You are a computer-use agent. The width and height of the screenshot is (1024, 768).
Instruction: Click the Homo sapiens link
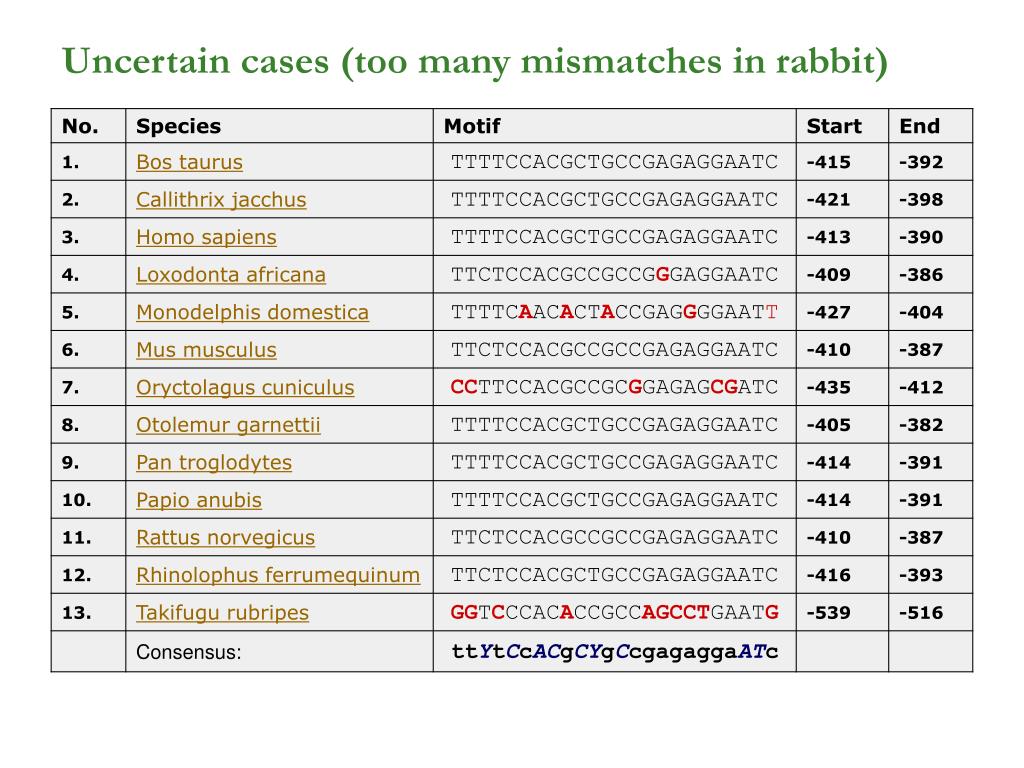pos(206,237)
